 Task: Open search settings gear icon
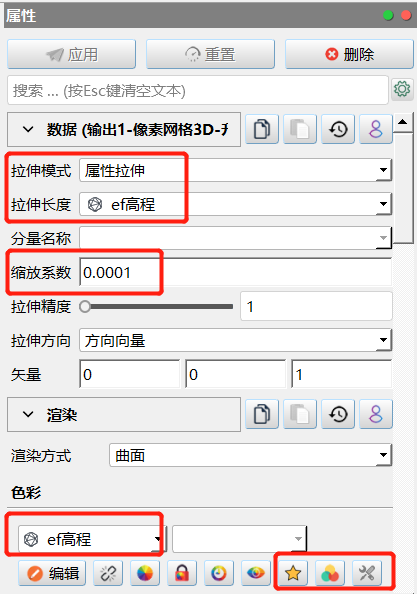click(x=402, y=89)
